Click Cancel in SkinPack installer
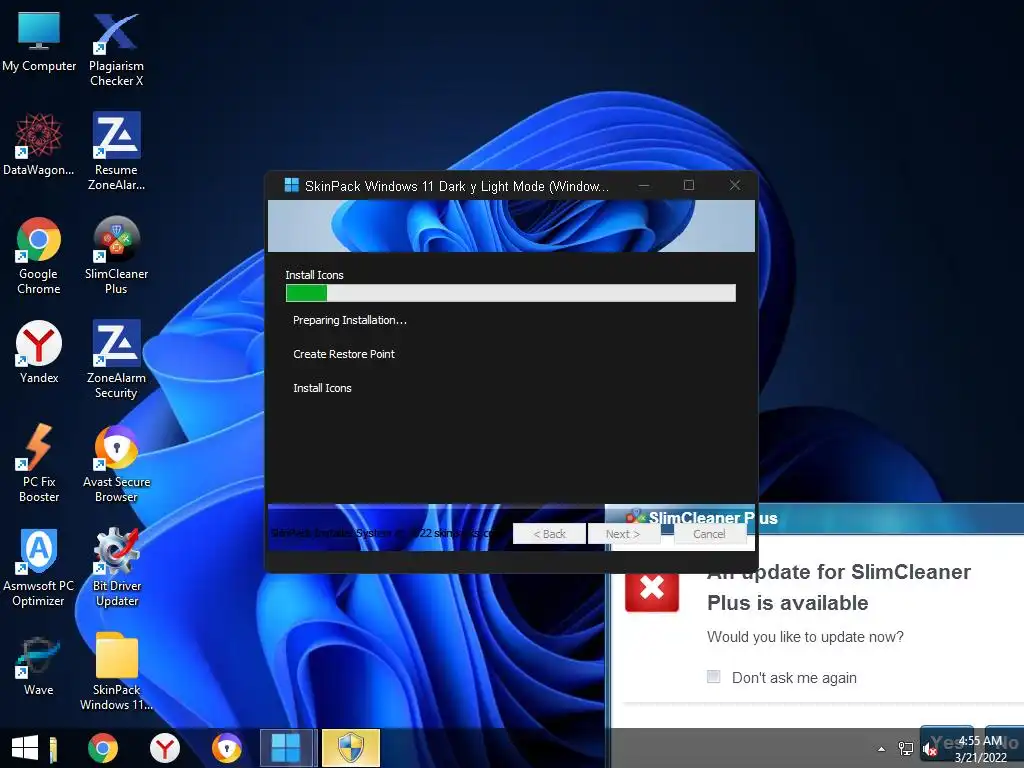Screen dimensions: 1024x768 (x=709, y=534)
